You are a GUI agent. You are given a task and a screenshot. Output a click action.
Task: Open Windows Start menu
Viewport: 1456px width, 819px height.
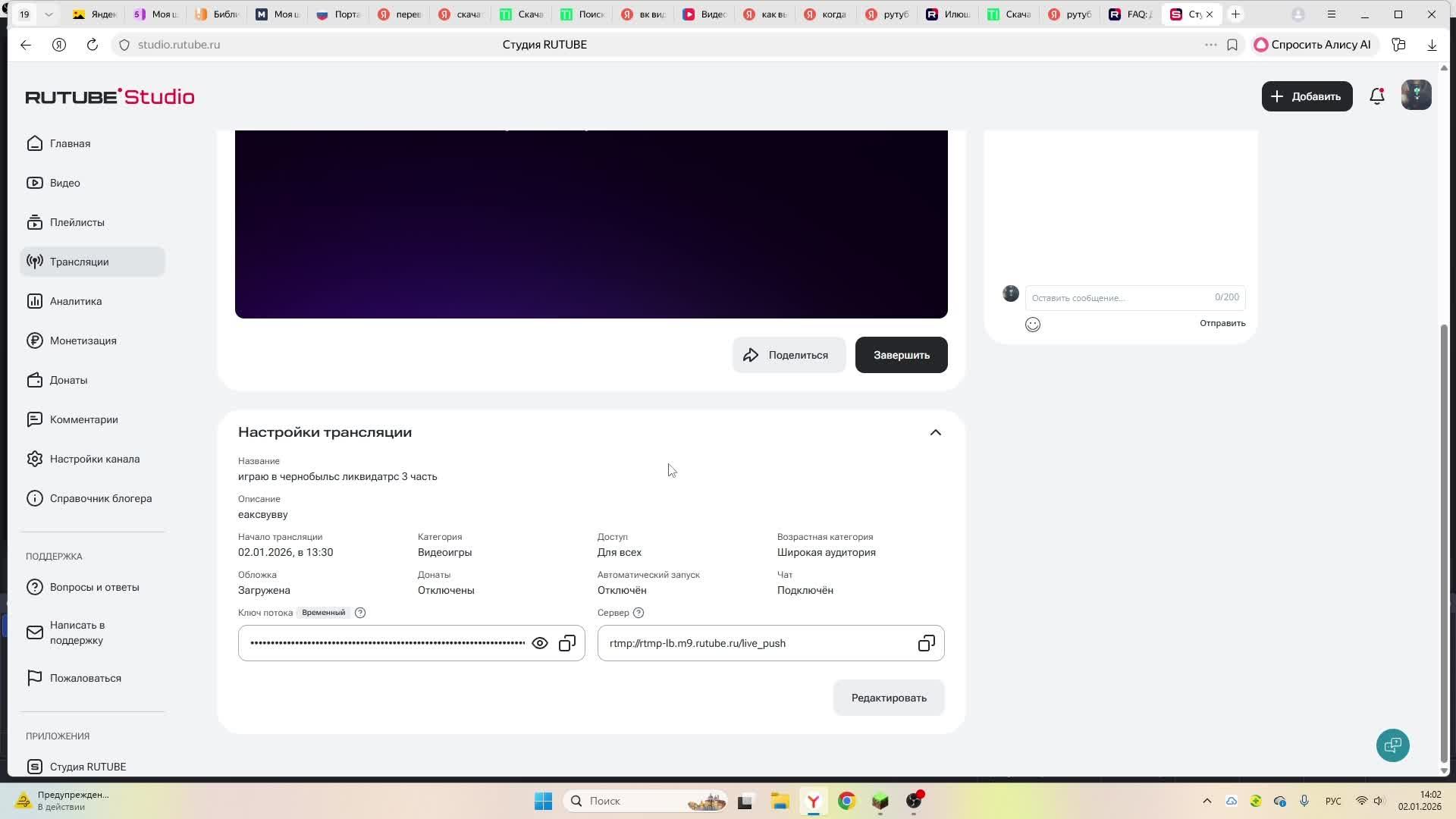(x=543, y=801)
